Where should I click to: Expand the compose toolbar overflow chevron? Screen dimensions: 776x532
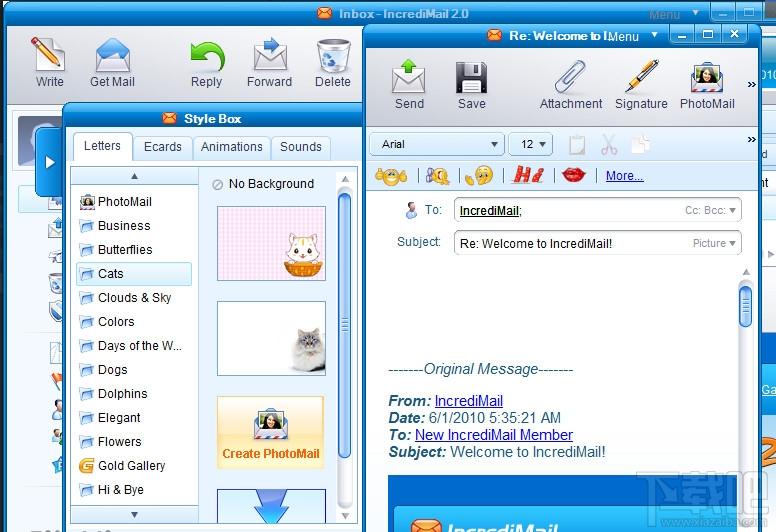click(x=751, y=85)
